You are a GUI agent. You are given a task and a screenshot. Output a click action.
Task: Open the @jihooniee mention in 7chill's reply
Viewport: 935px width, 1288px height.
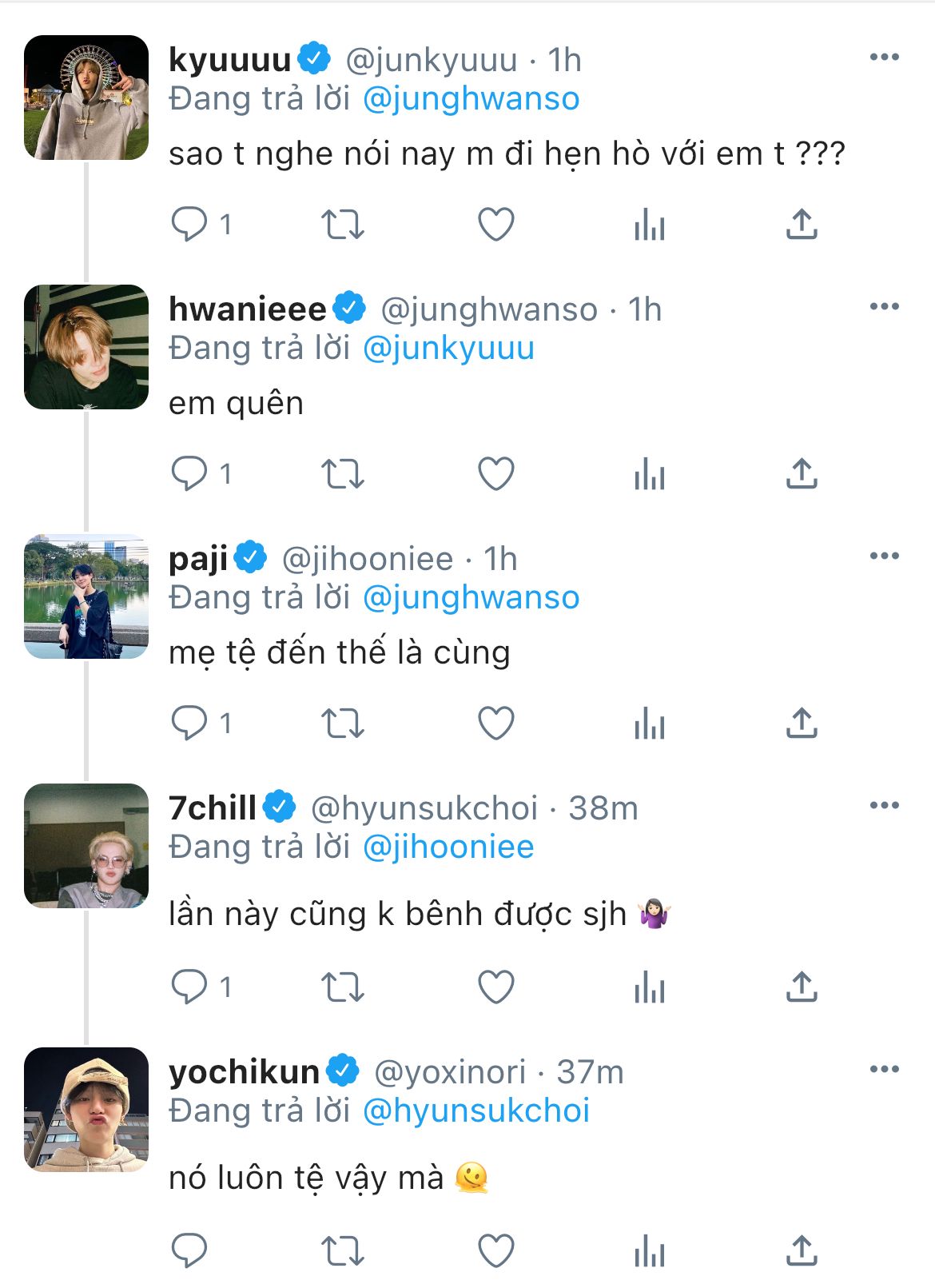[448, 847]
